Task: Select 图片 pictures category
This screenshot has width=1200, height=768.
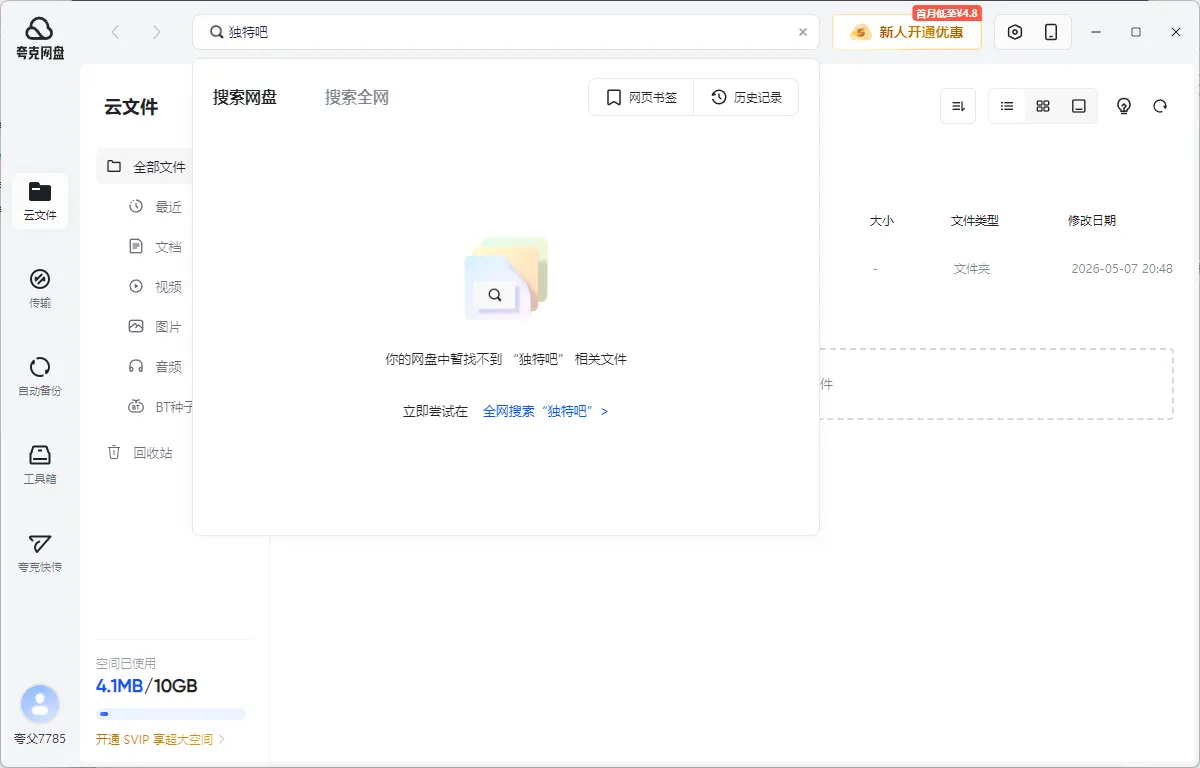Action: 156,327
